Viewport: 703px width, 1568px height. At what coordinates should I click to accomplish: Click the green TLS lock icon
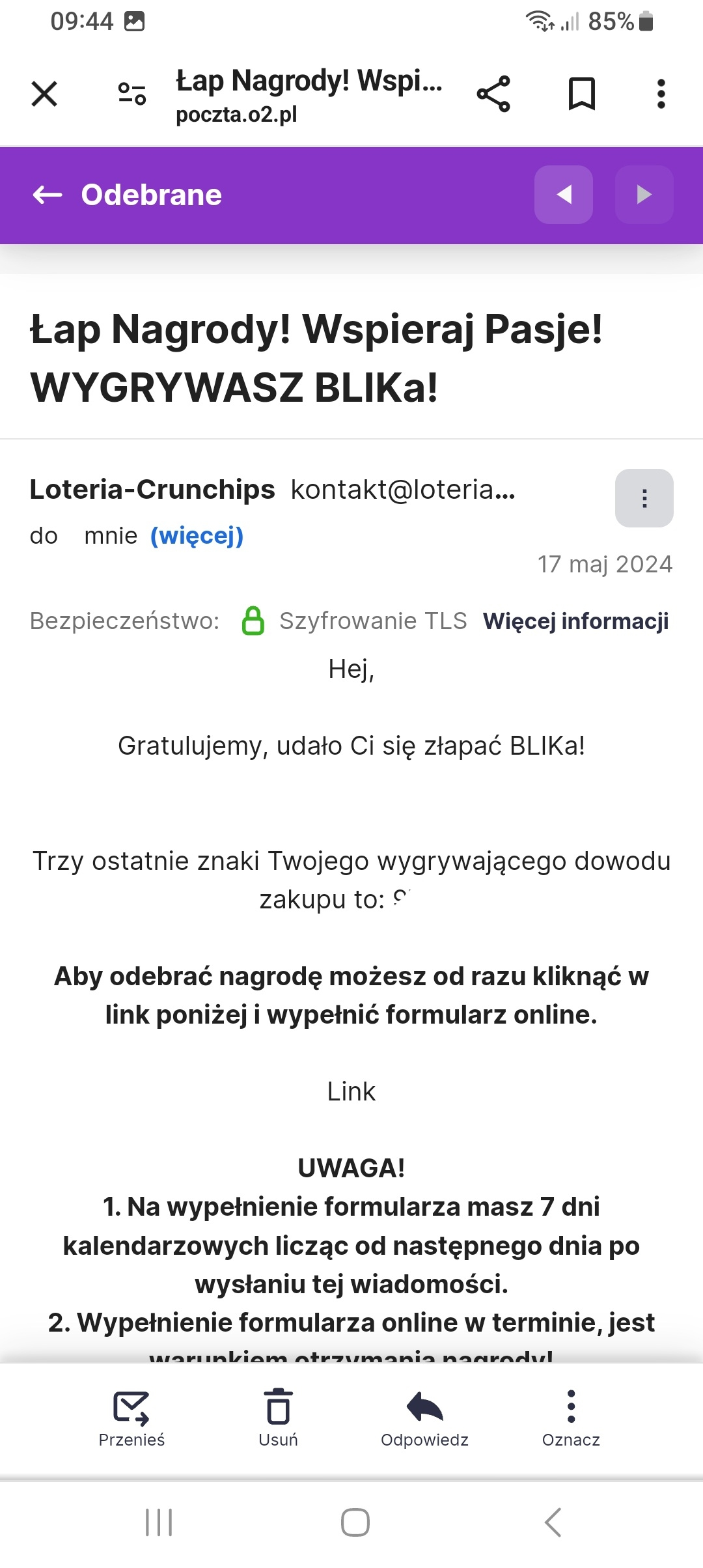pyautogui.click(x=253, y=621)
